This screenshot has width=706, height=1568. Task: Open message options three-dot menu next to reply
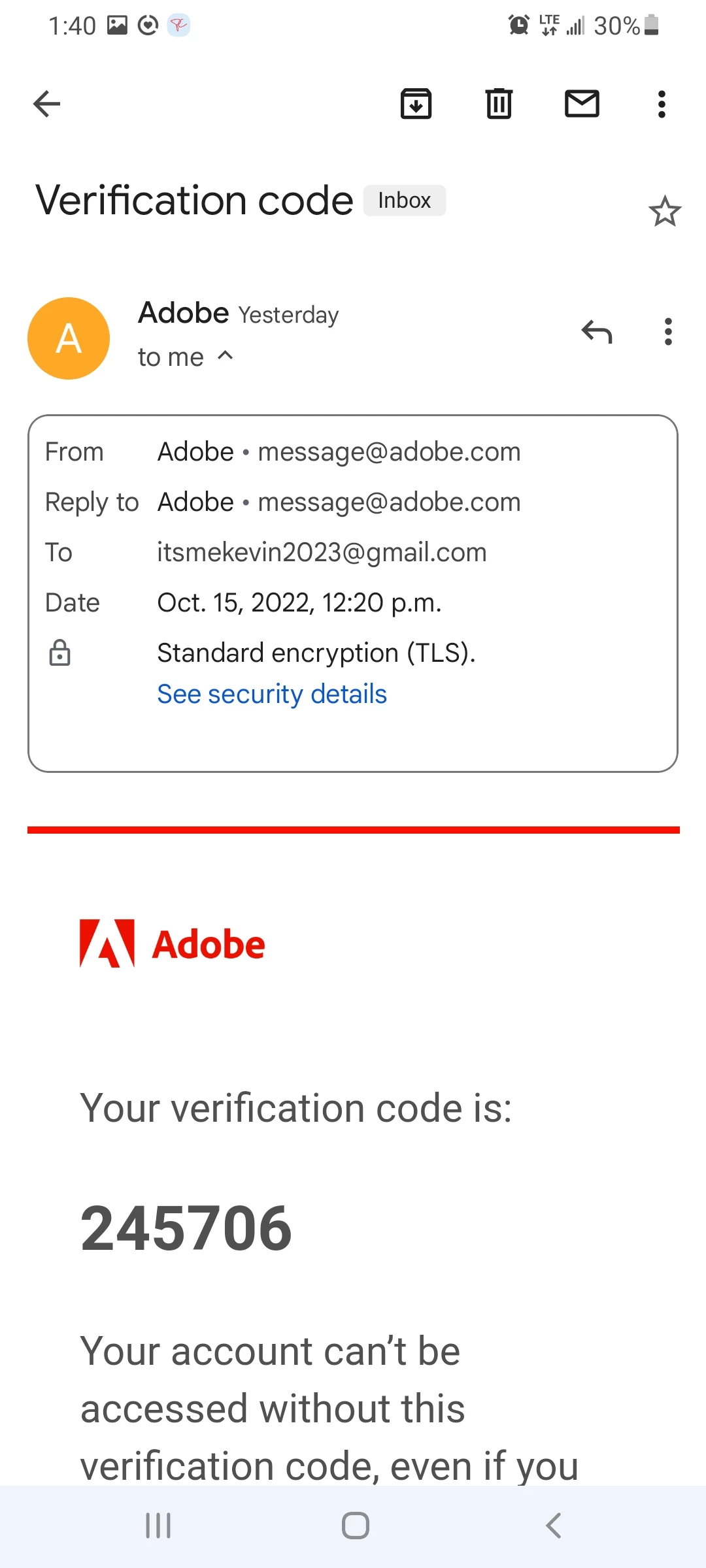(667, 332)
